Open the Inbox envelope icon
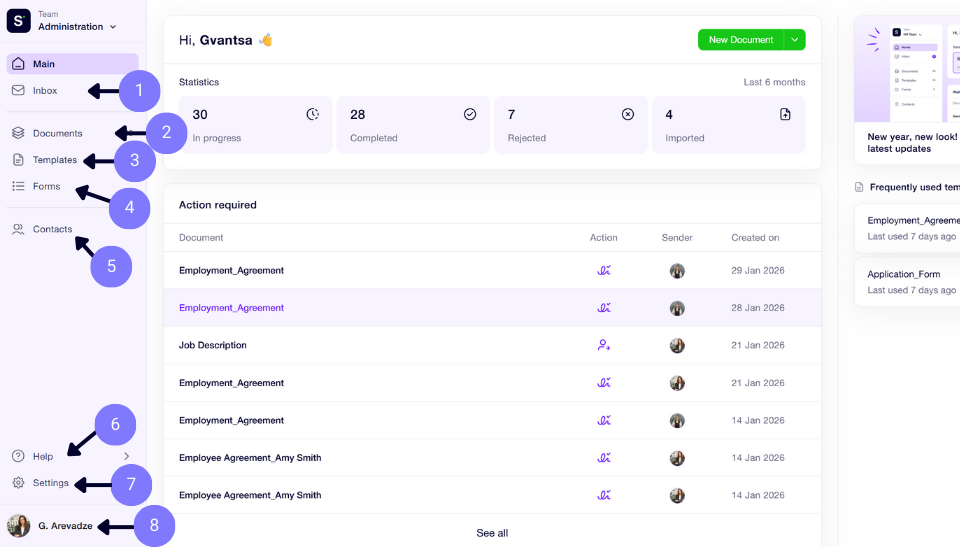Screen dimensions: 960x547 tap(18, 91)
